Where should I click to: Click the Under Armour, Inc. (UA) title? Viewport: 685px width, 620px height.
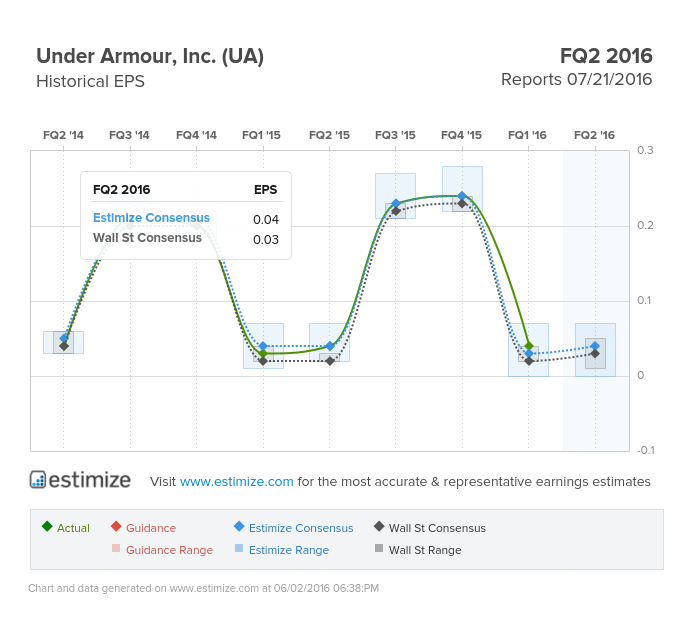pyautogui.click(x=150, y=56)
